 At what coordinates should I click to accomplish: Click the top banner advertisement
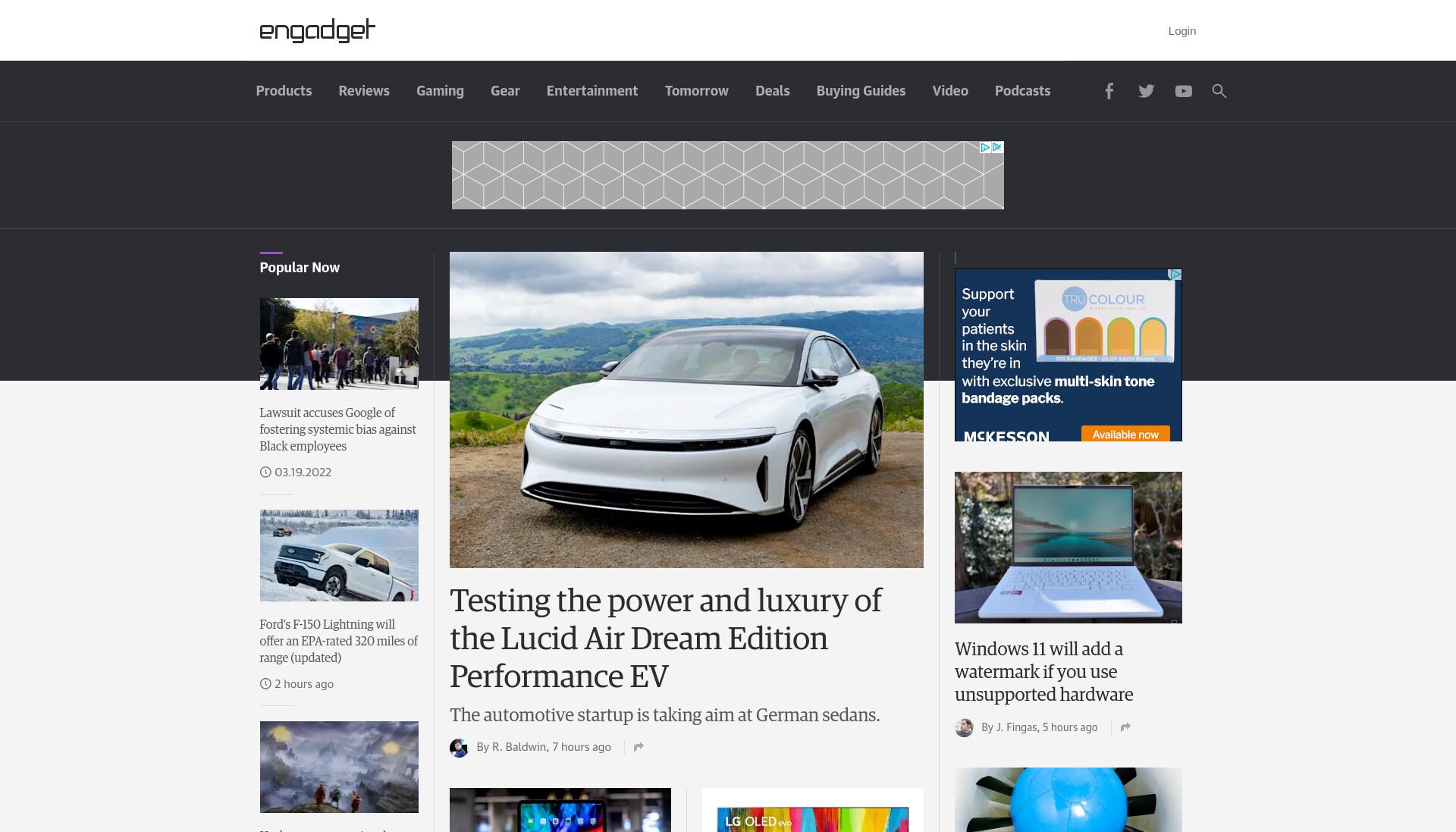[727, 175]
